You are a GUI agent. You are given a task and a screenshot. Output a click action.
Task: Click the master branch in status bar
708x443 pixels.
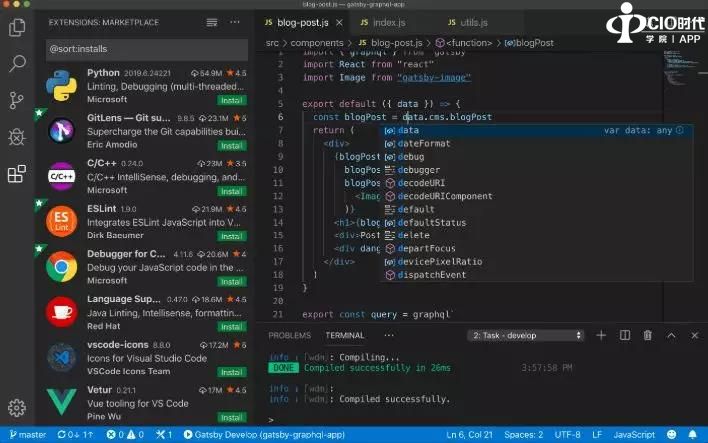(x=27, y=435)
